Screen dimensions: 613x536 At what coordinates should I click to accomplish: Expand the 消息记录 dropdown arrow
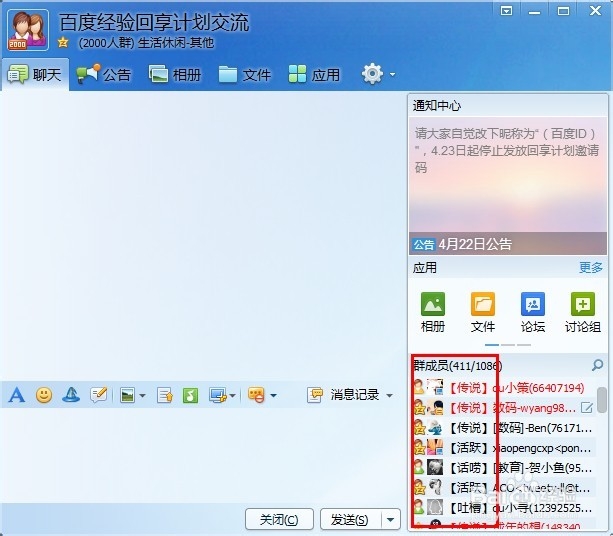coord(389,396)
